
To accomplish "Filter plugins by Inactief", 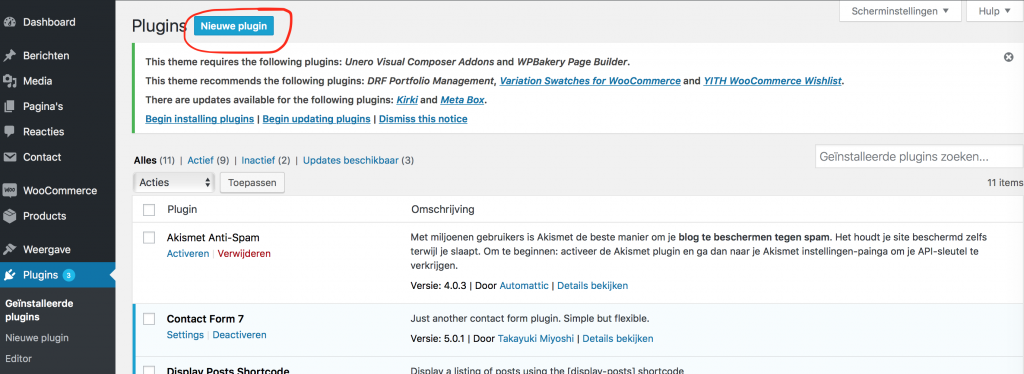I will pos(257,160).
